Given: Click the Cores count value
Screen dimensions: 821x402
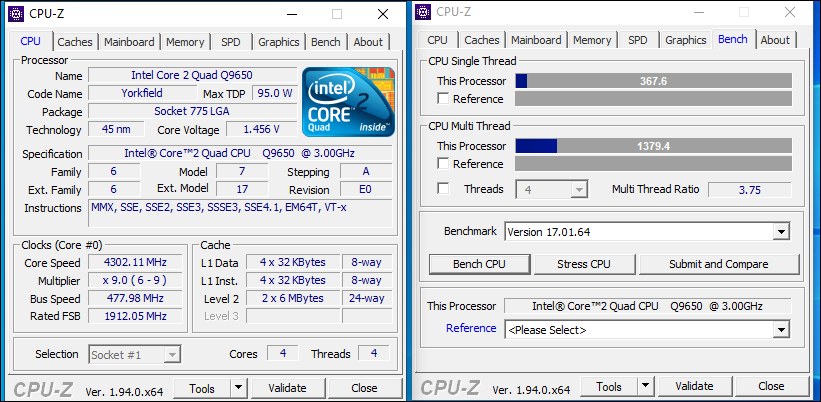Looking at the screenshot, I should tap(283, 353).
